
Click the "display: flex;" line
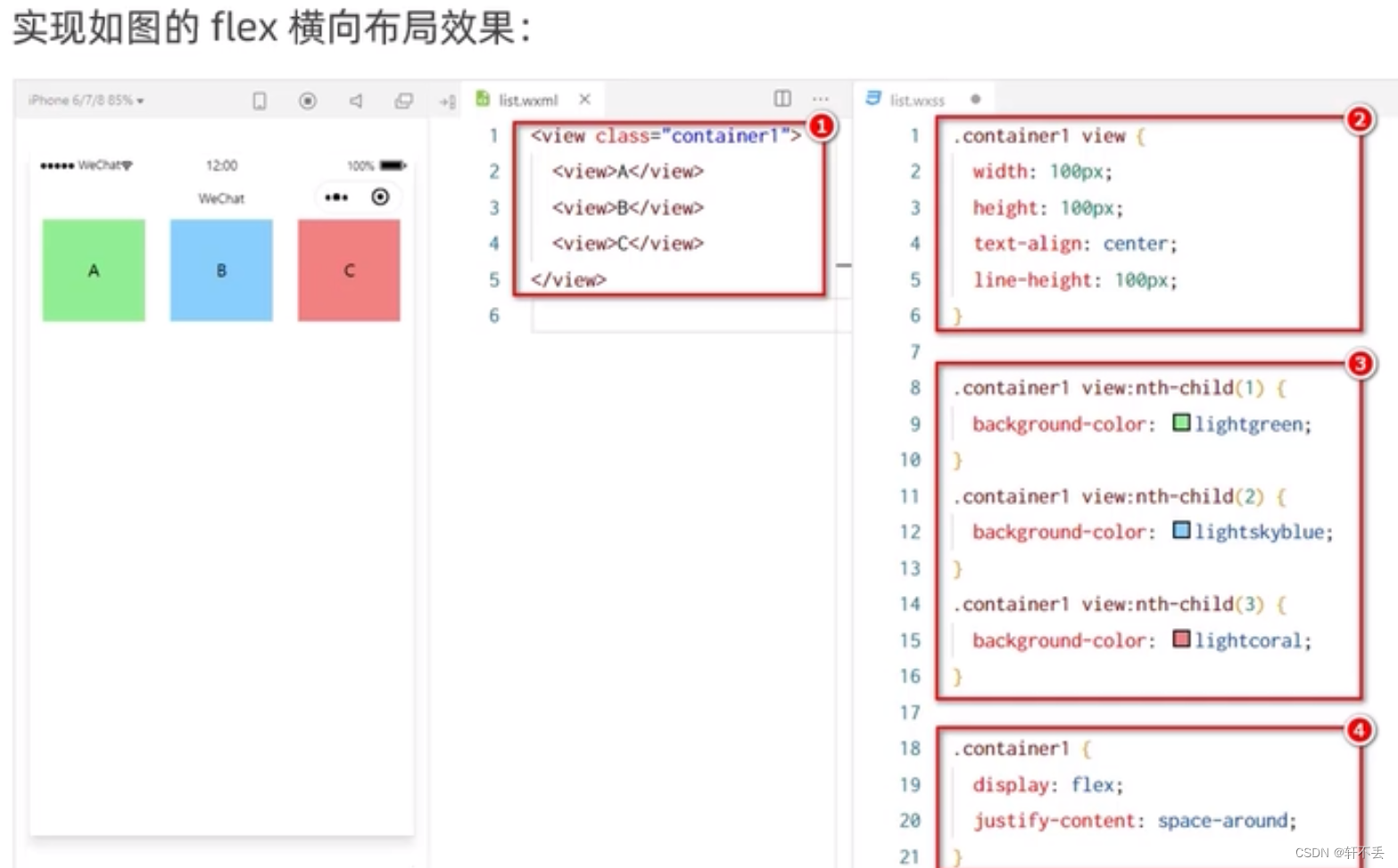[x=1048, y=785]
